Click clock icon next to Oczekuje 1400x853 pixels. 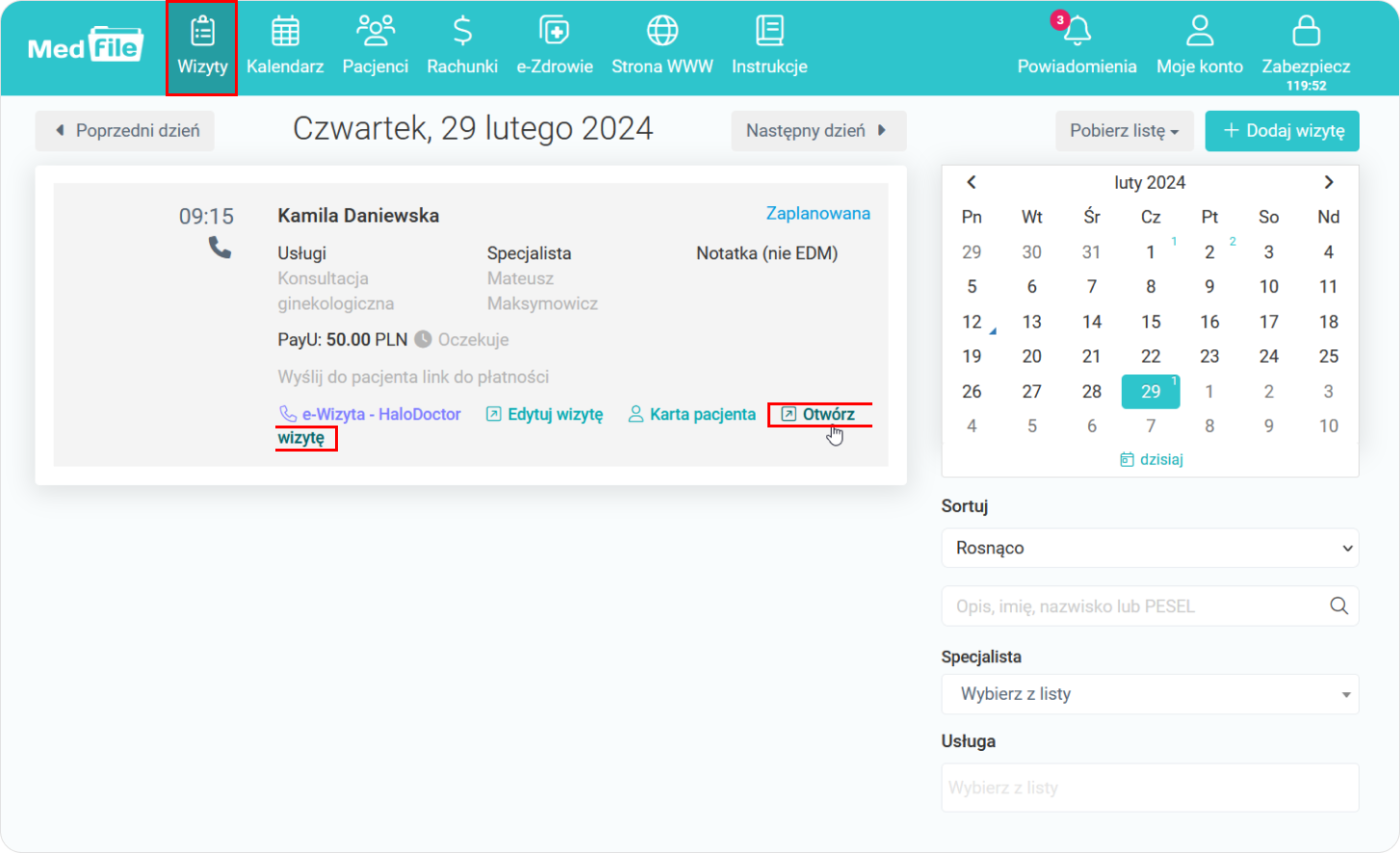pos(423,339)
